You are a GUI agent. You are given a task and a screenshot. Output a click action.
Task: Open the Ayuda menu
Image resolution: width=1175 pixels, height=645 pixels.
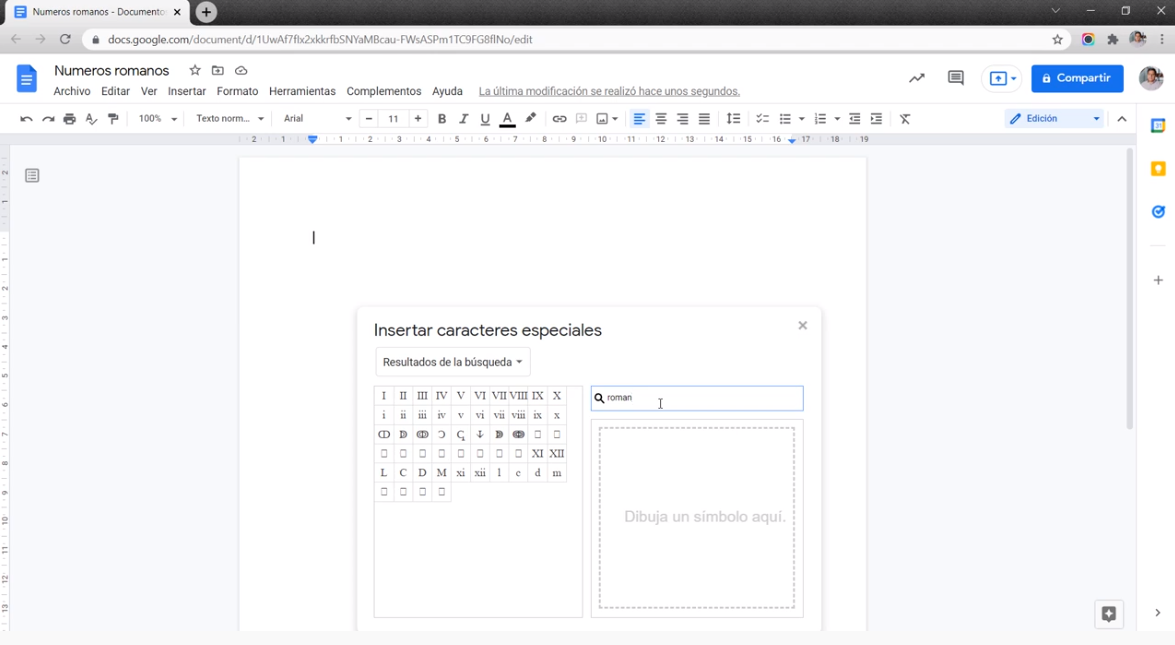coord(447,91)
